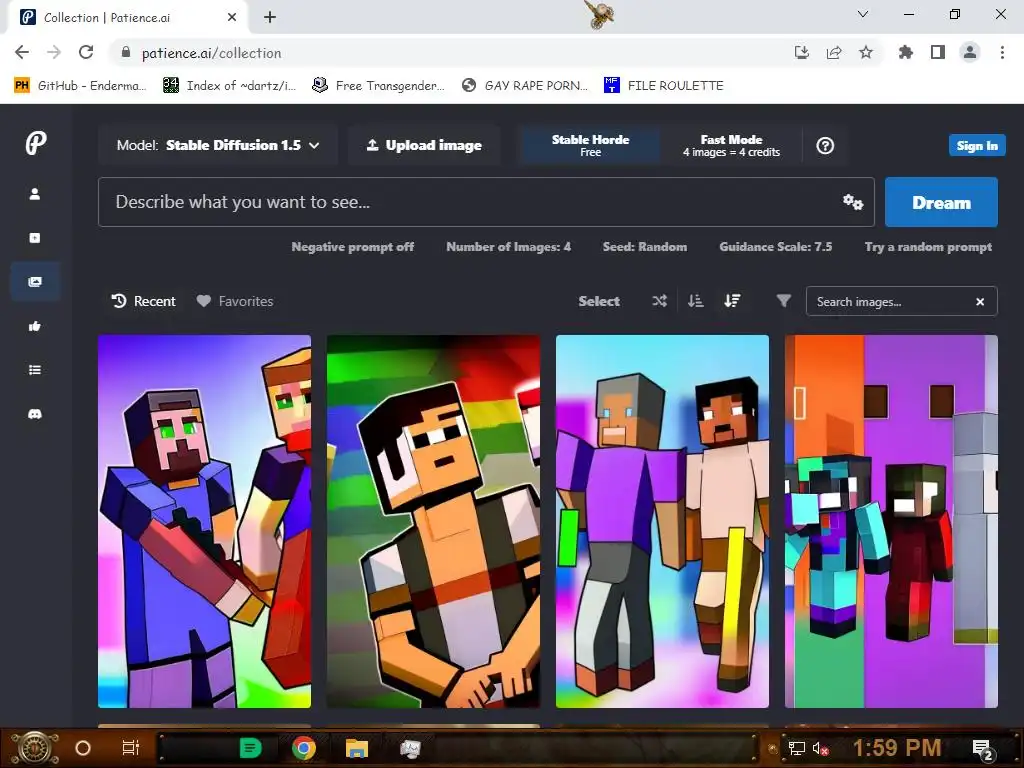Screen dimensions: 1024x768
Task: Click Try a random prompt
Action: coord(928,247)
